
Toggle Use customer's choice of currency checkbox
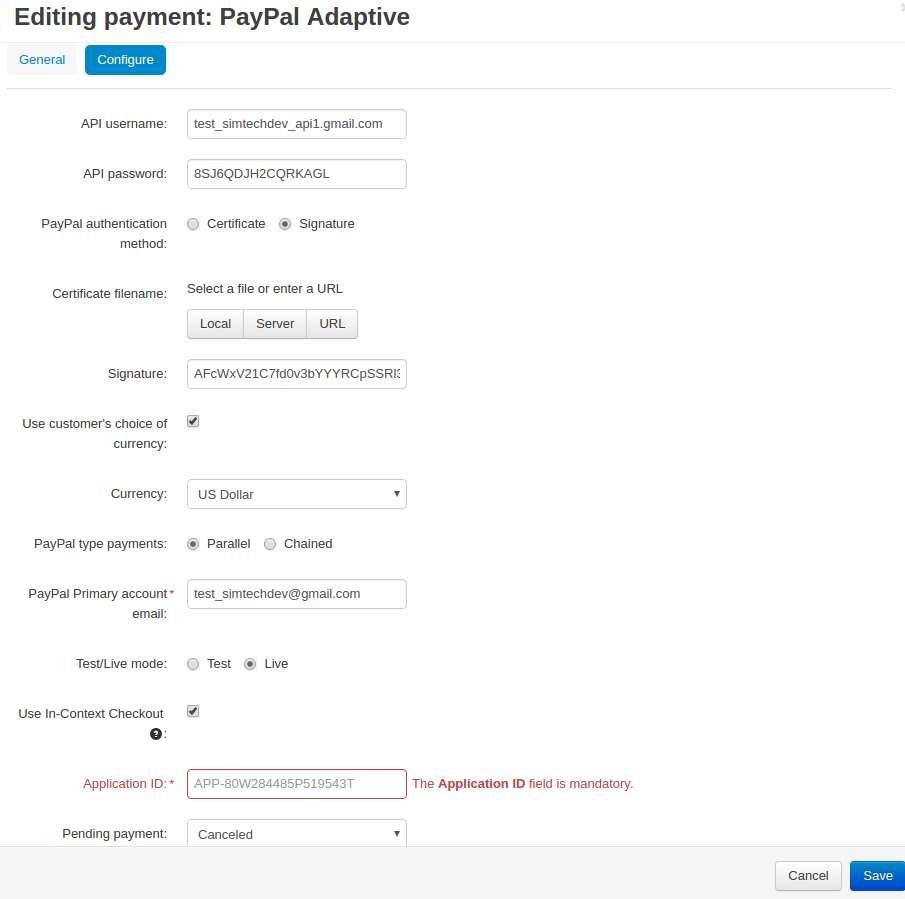click(193, 421)
